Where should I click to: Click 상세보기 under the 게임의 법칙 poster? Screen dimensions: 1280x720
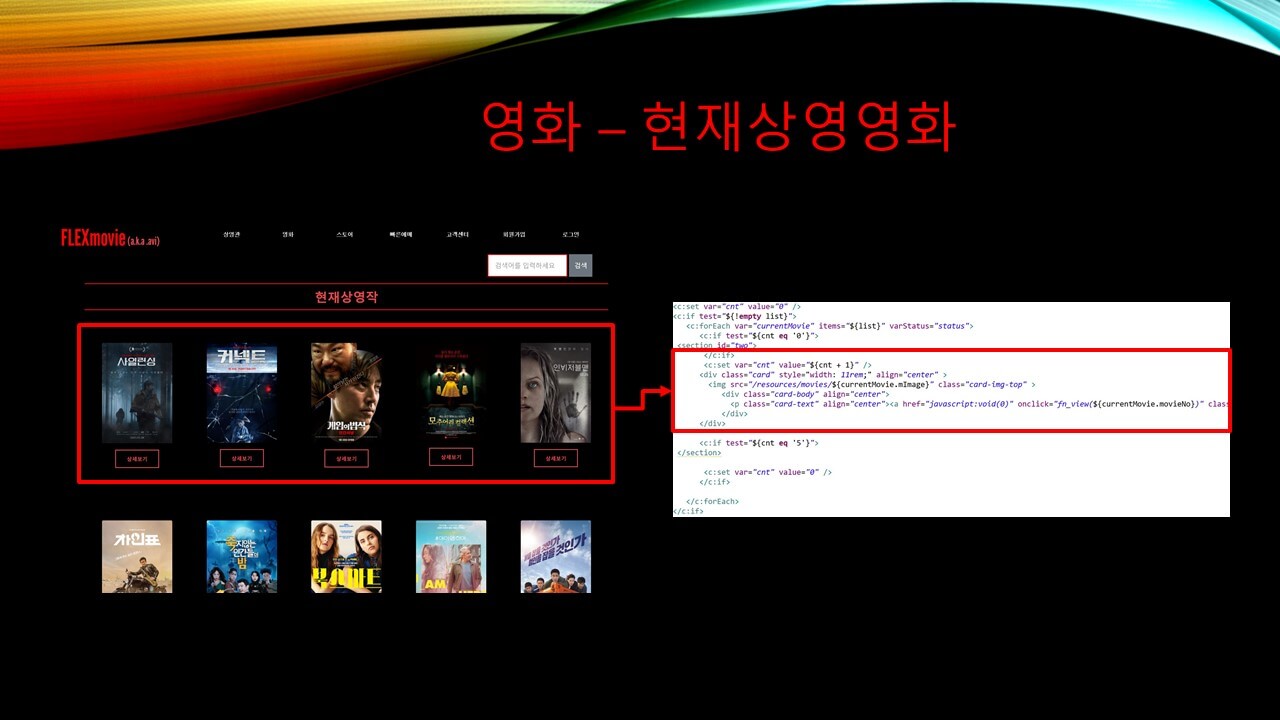[346, 459]
